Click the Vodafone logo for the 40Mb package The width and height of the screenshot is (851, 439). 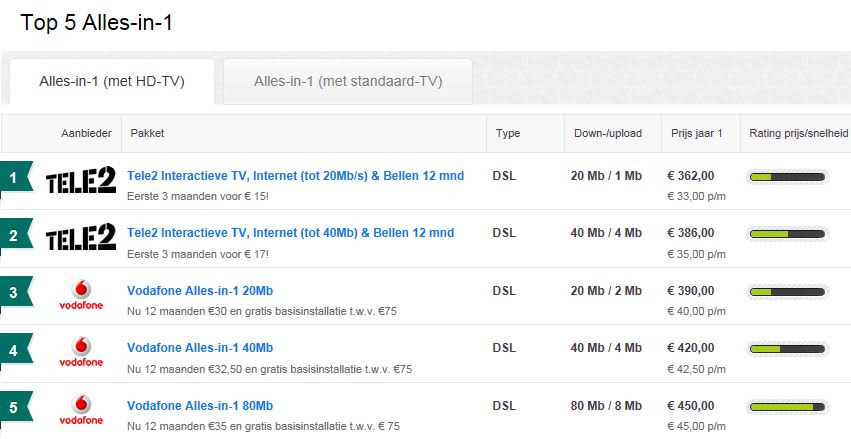81,352
